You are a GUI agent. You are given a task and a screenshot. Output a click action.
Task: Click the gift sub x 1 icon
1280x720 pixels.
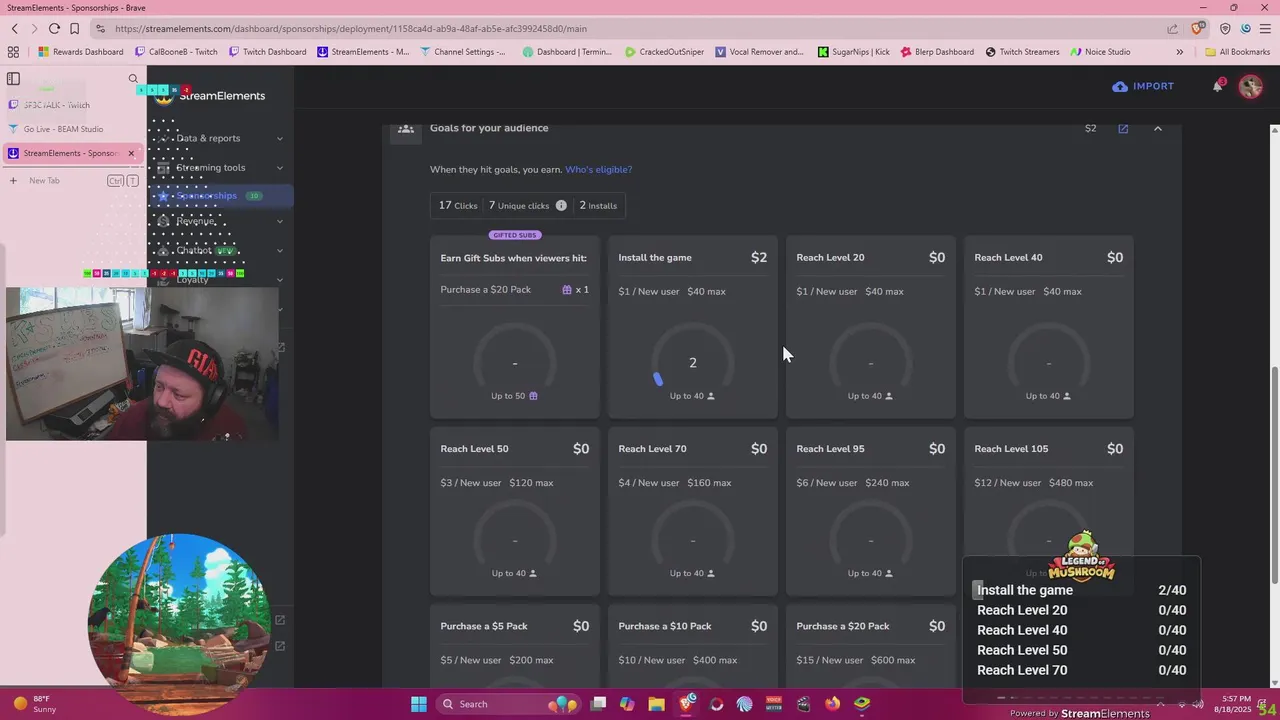567,290
